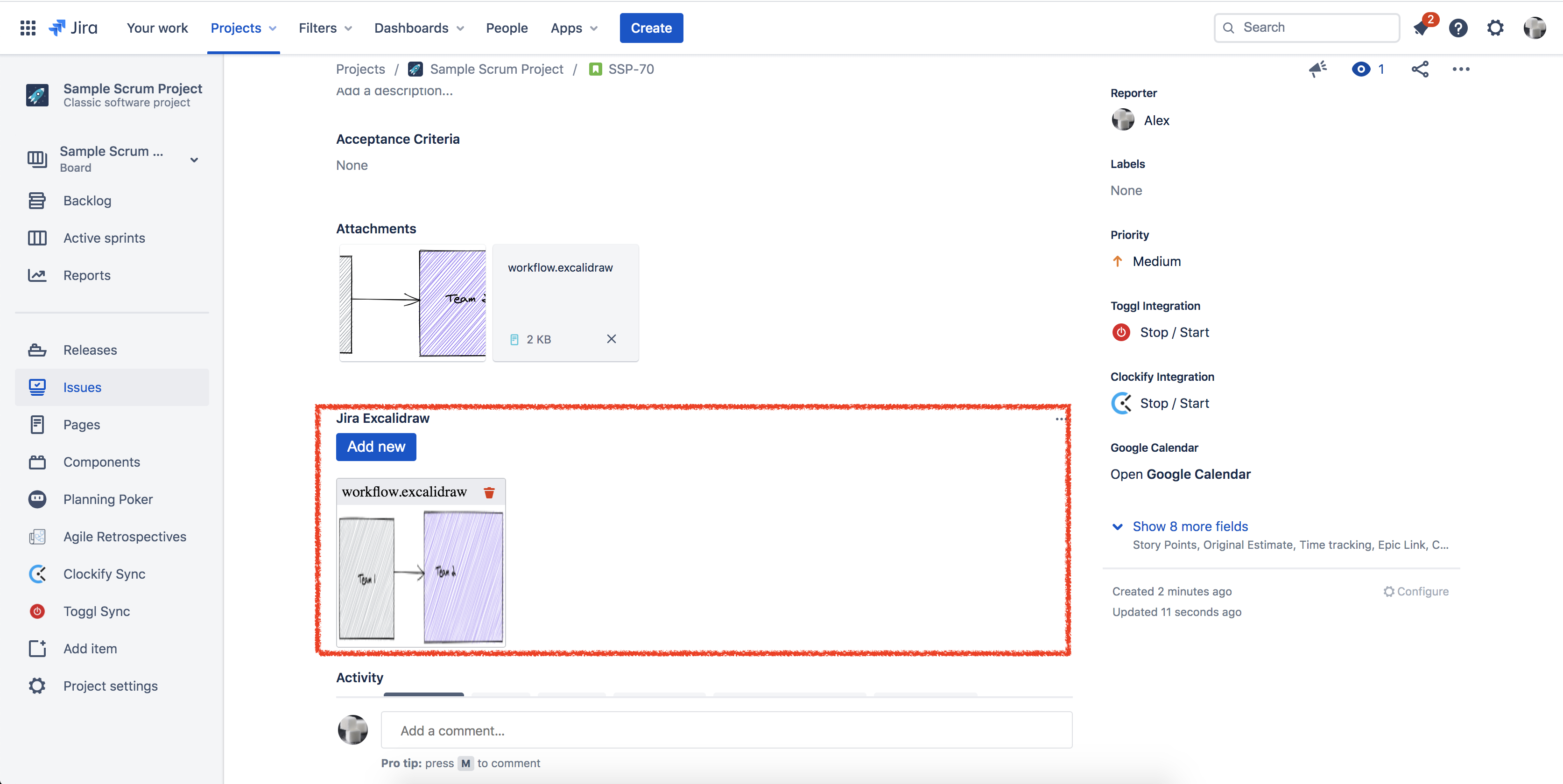Open the Dashboards dropdown menu
This screenshot has height=784, width=1563.
click(x=419, y=28)
